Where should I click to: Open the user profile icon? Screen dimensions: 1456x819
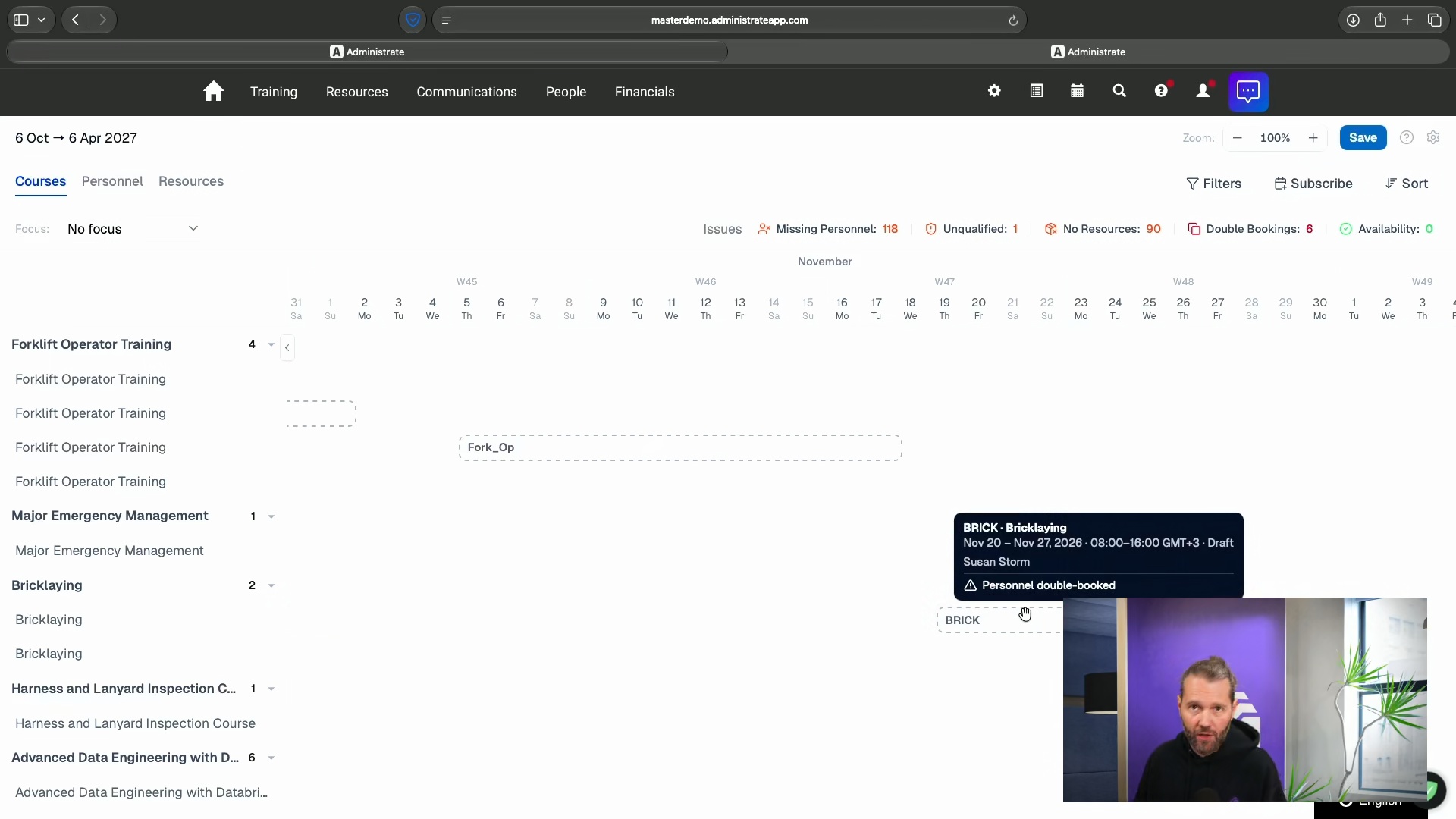pos(1203,91)
